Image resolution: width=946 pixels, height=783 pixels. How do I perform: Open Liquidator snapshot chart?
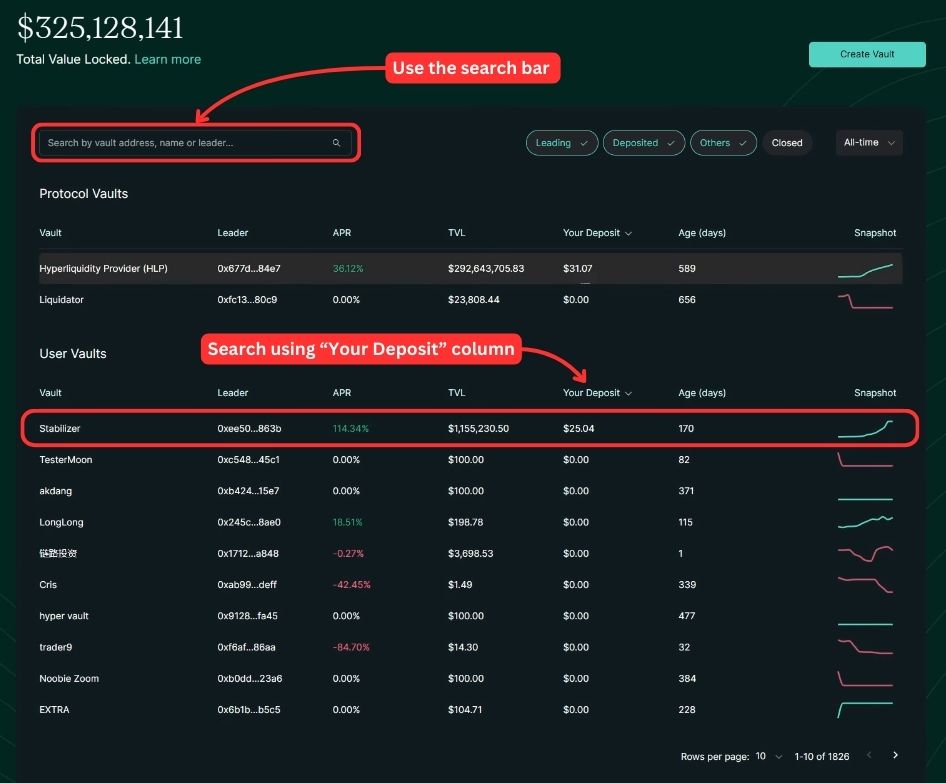(x=865, y=301)
